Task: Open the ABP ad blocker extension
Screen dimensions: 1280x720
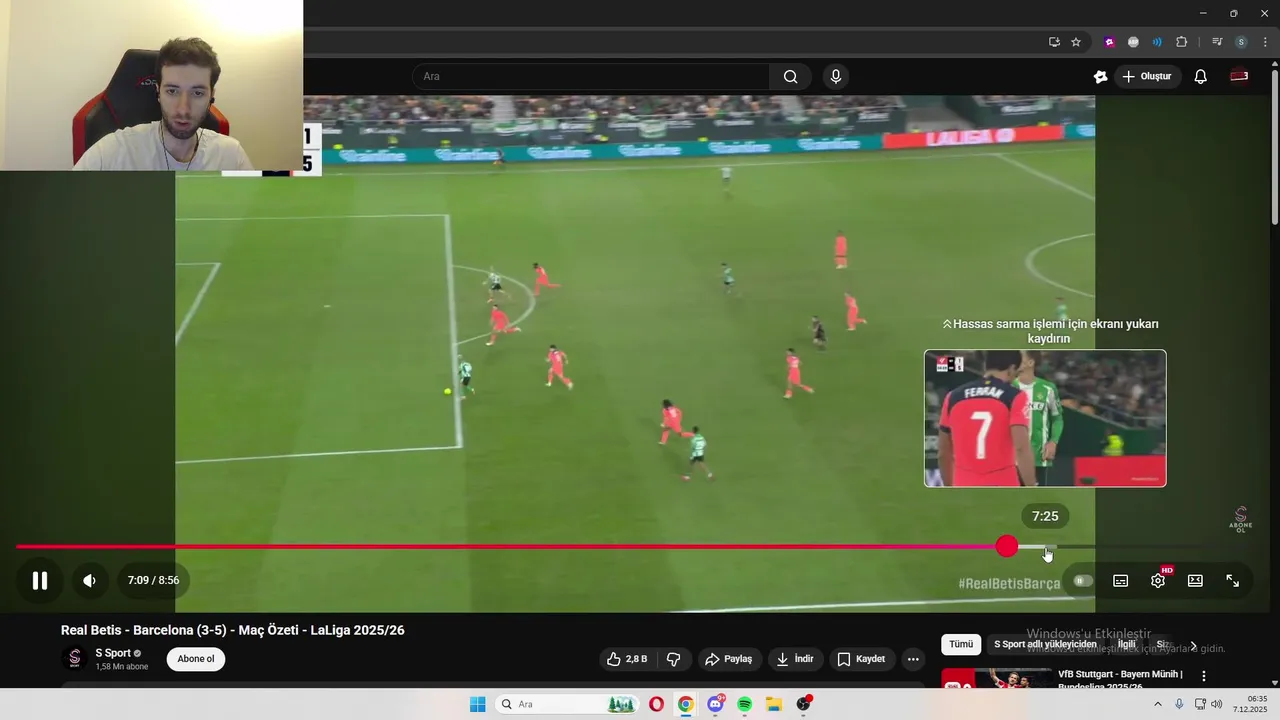Action: pos(1133,42)
